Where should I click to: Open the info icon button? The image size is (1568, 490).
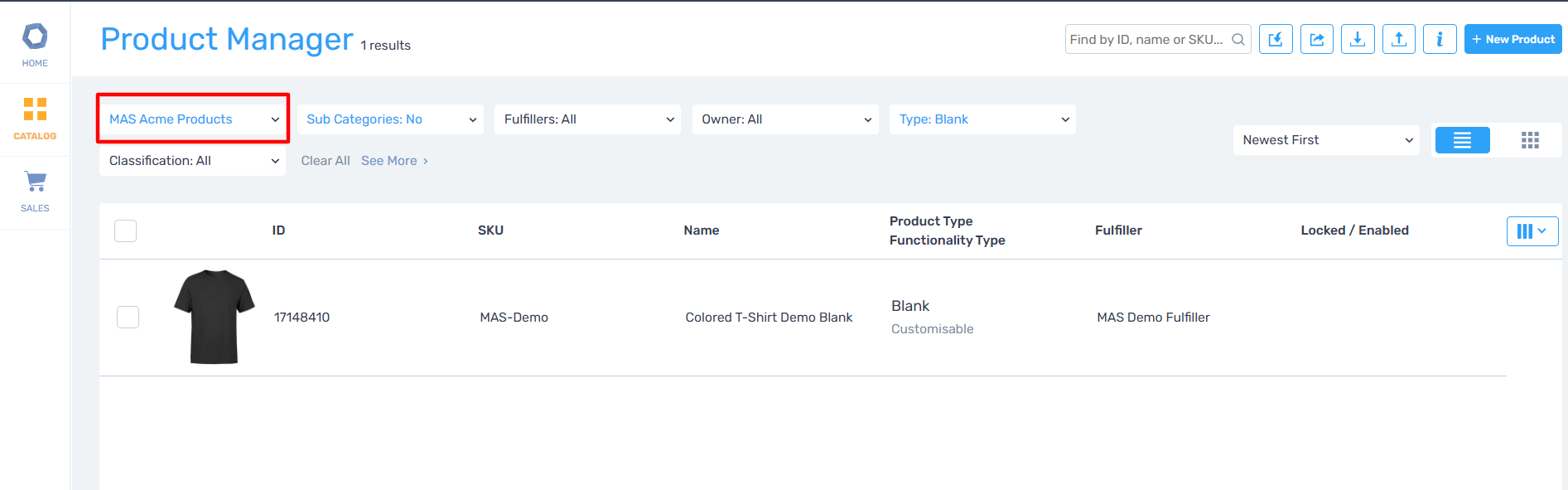1440,39
